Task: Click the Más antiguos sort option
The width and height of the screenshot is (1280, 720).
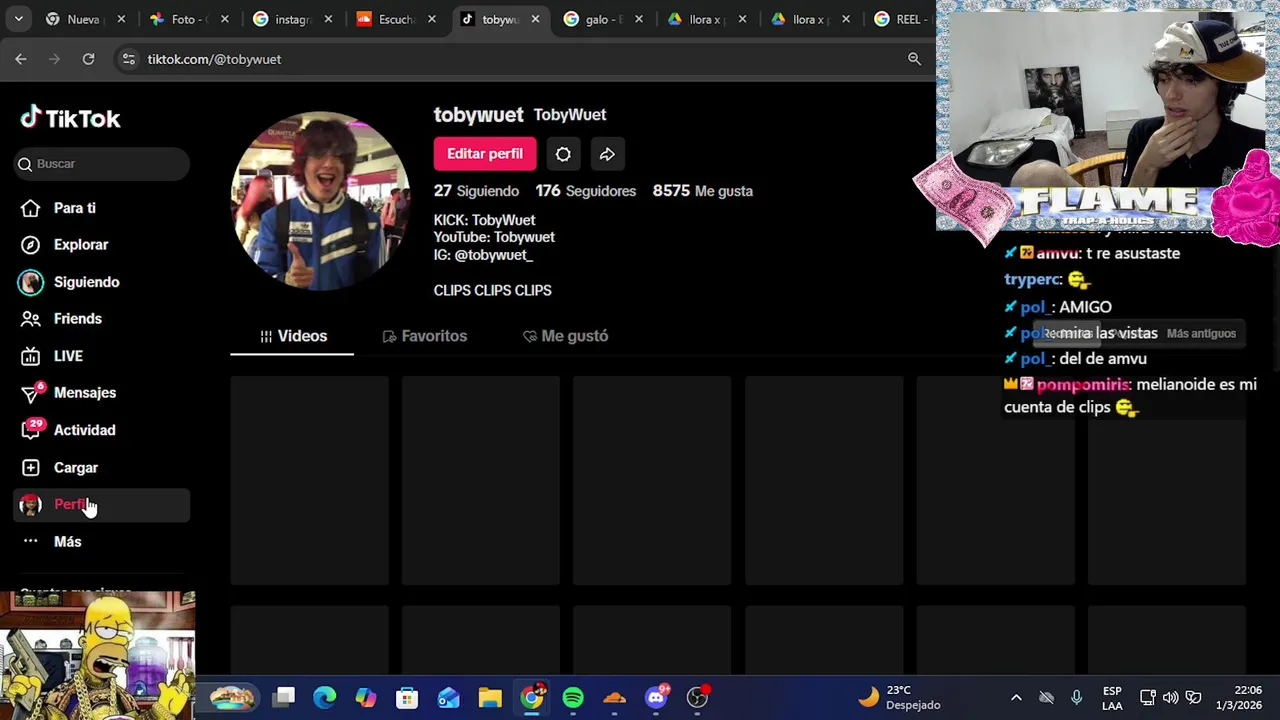Action: [x=1201, y=334]
